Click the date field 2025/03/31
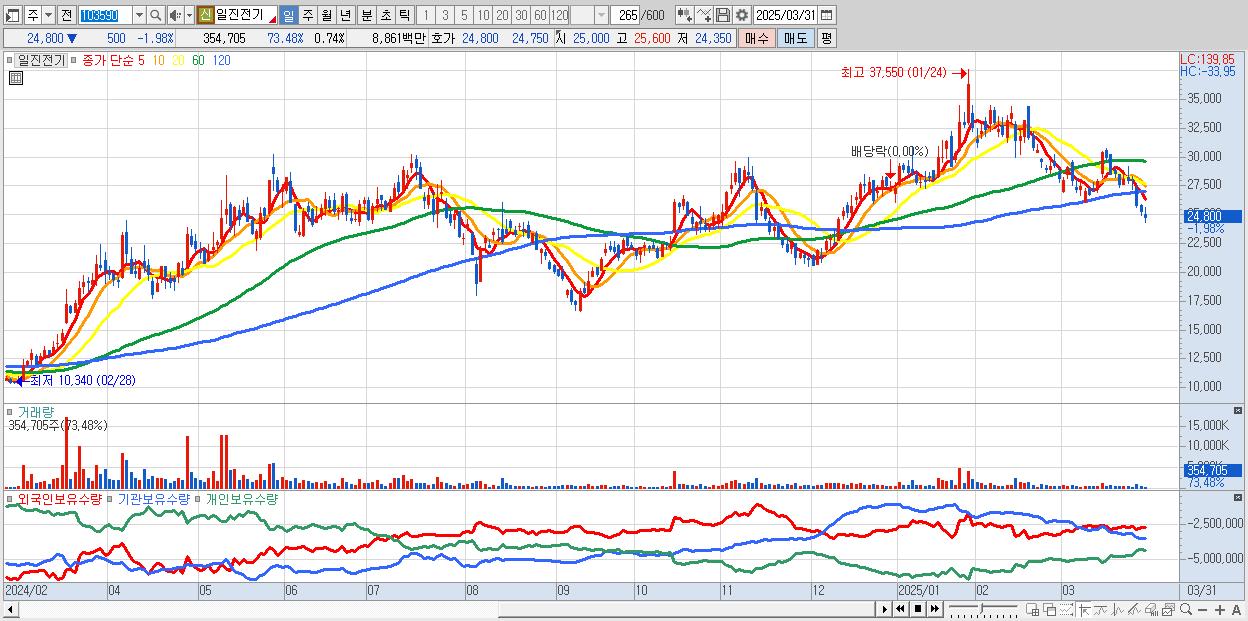Viewport: 1248px width, 621px height. pos(785,15)
